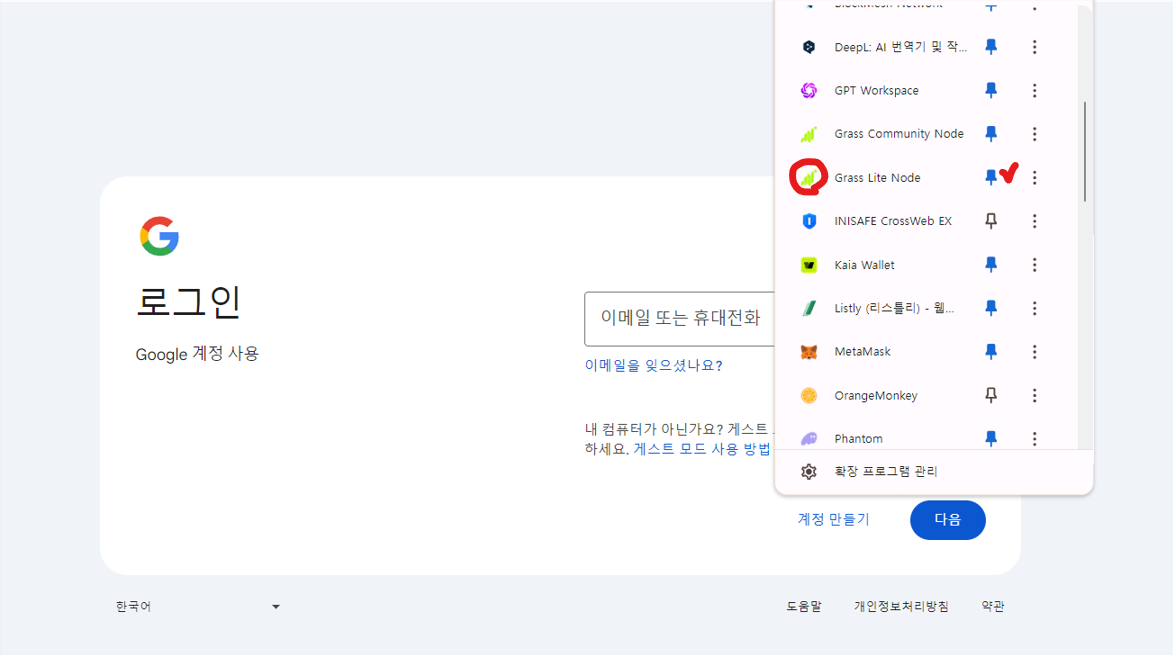Select the MetaMask menu entry
1173x655 pixels.
tap(863, 351)
